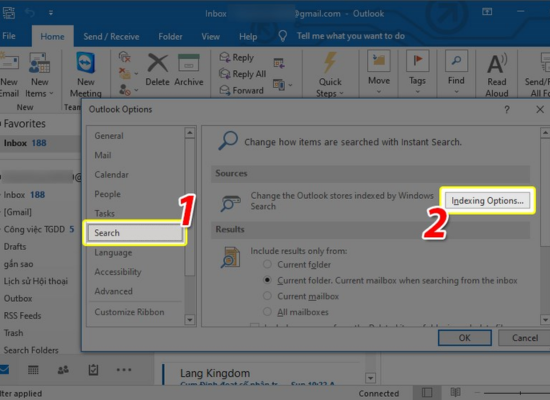Click OK in Outlook Options
The width and height of the screenshot is (550, 400).
(x=464, y=338)
